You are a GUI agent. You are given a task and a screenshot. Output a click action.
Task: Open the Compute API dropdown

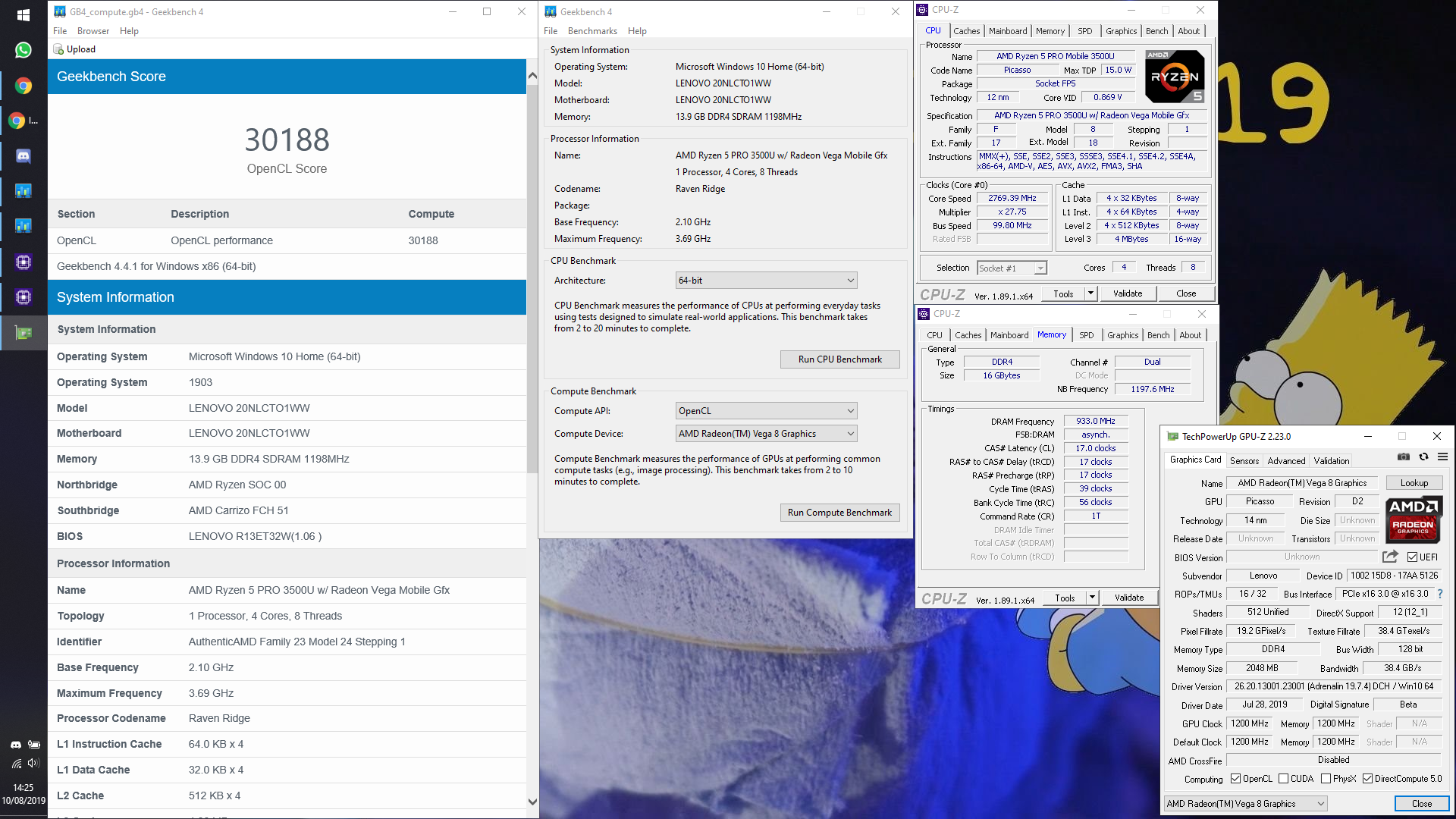click(766, 411)
